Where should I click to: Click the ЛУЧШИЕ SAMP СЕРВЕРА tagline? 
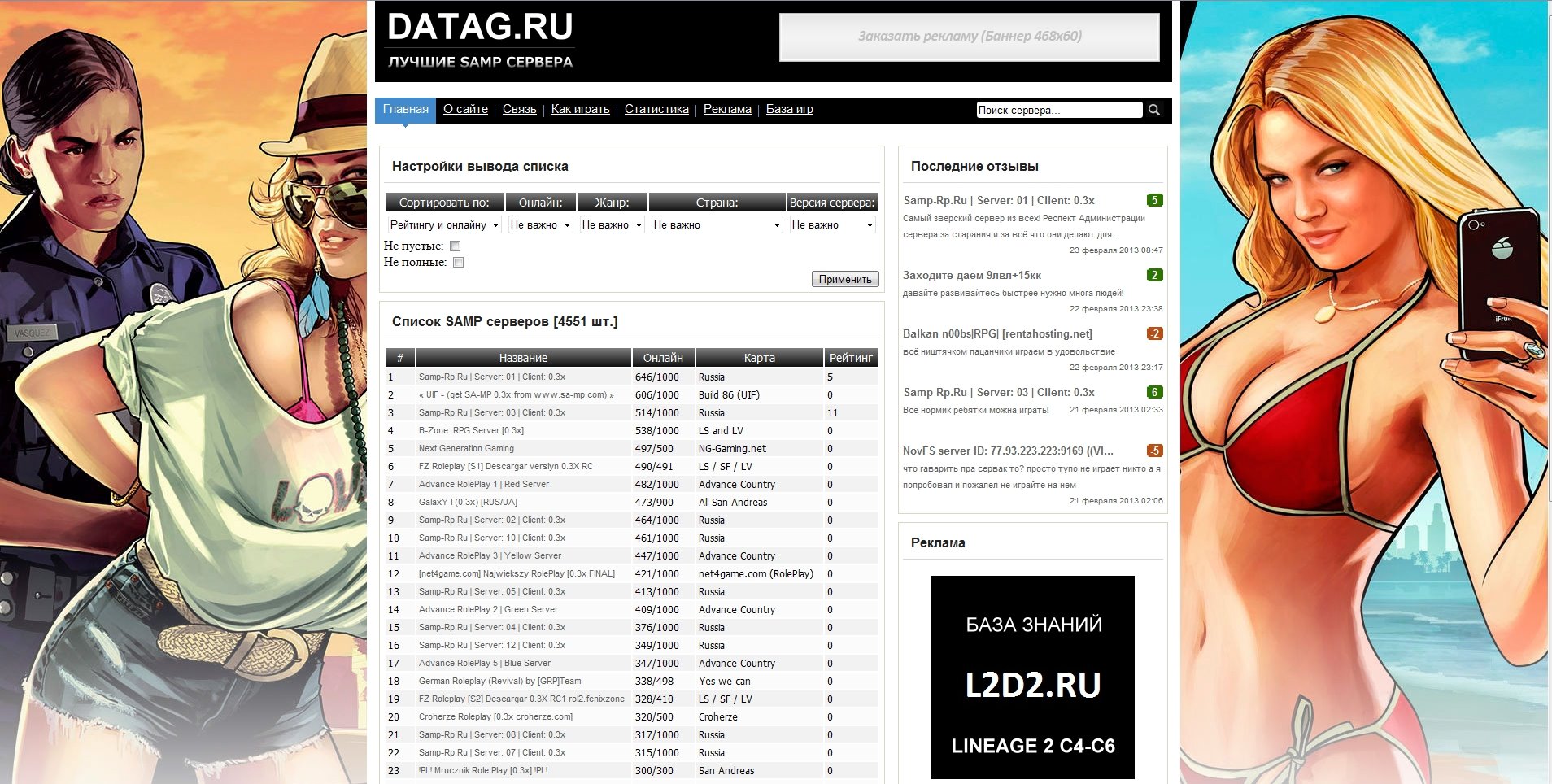tap(480, 62)
